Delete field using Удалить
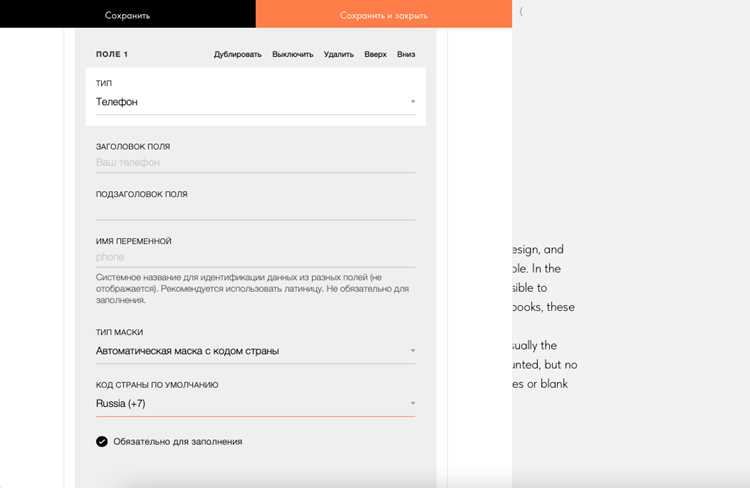The width and height of the screenshot is (750, 488). click(x=339, y=55)
